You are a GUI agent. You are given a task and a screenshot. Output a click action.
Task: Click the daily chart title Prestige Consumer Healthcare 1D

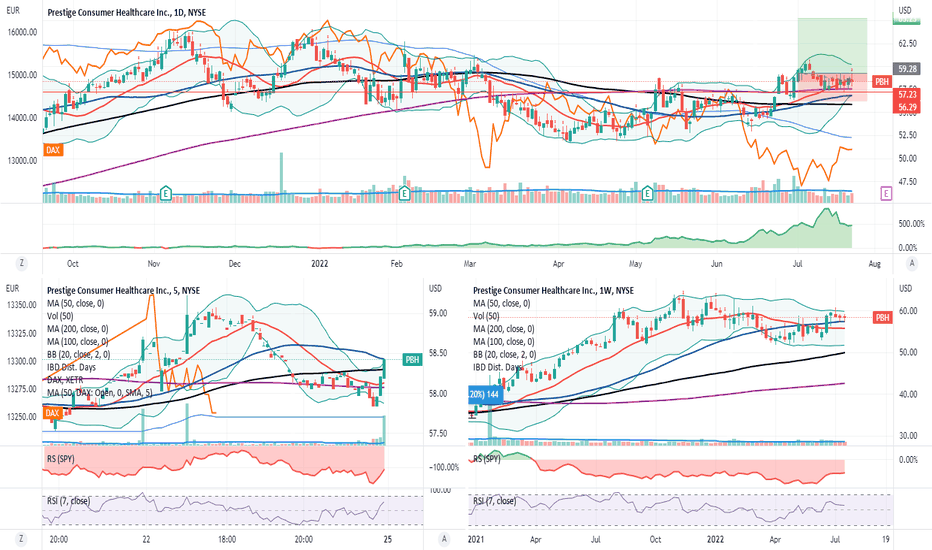(x=127, y=12)
